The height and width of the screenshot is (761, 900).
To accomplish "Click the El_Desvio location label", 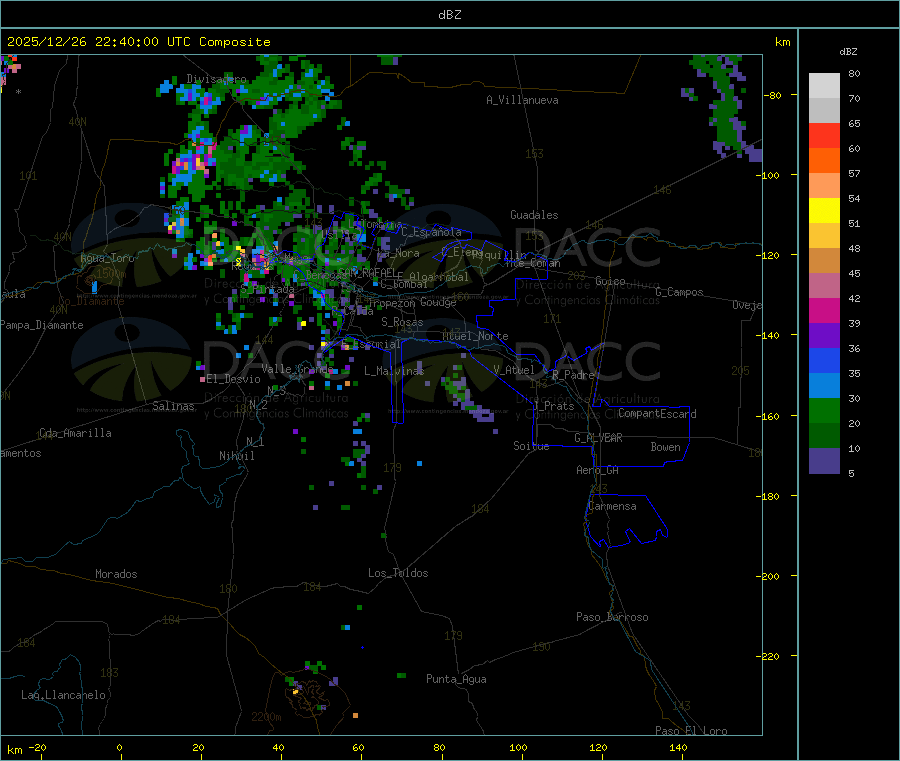I will pos(234,379).
